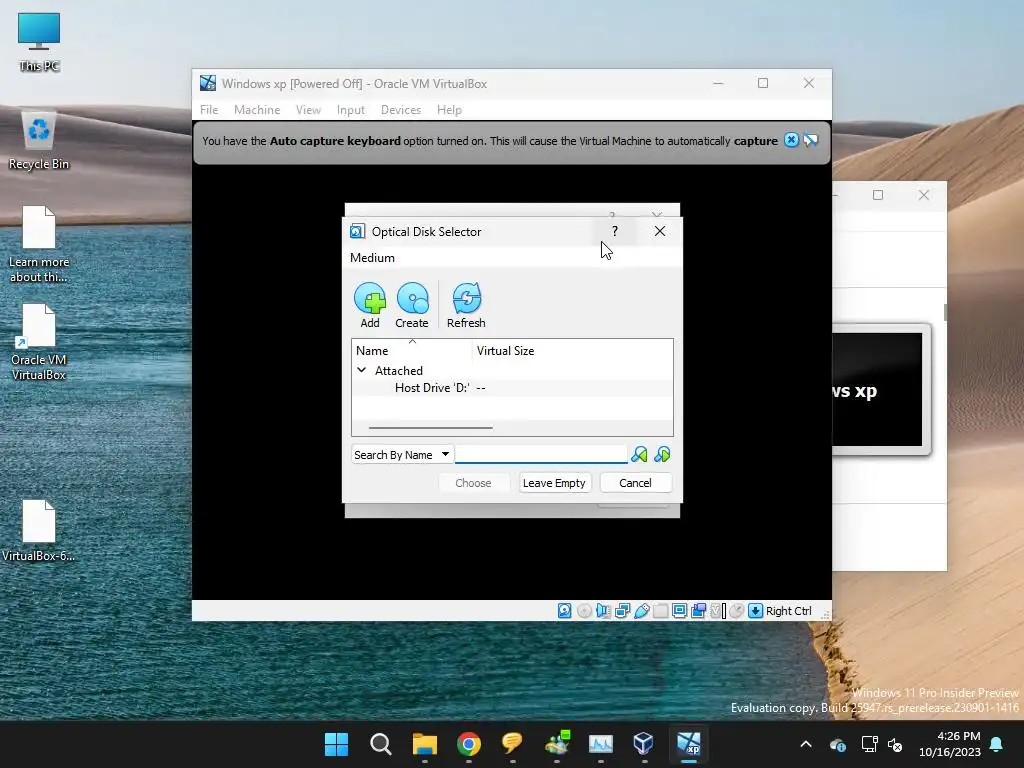This screenshot has height=768, width=1024.
Task: Collapse the Attached tree group
Action: coord(361,370)
